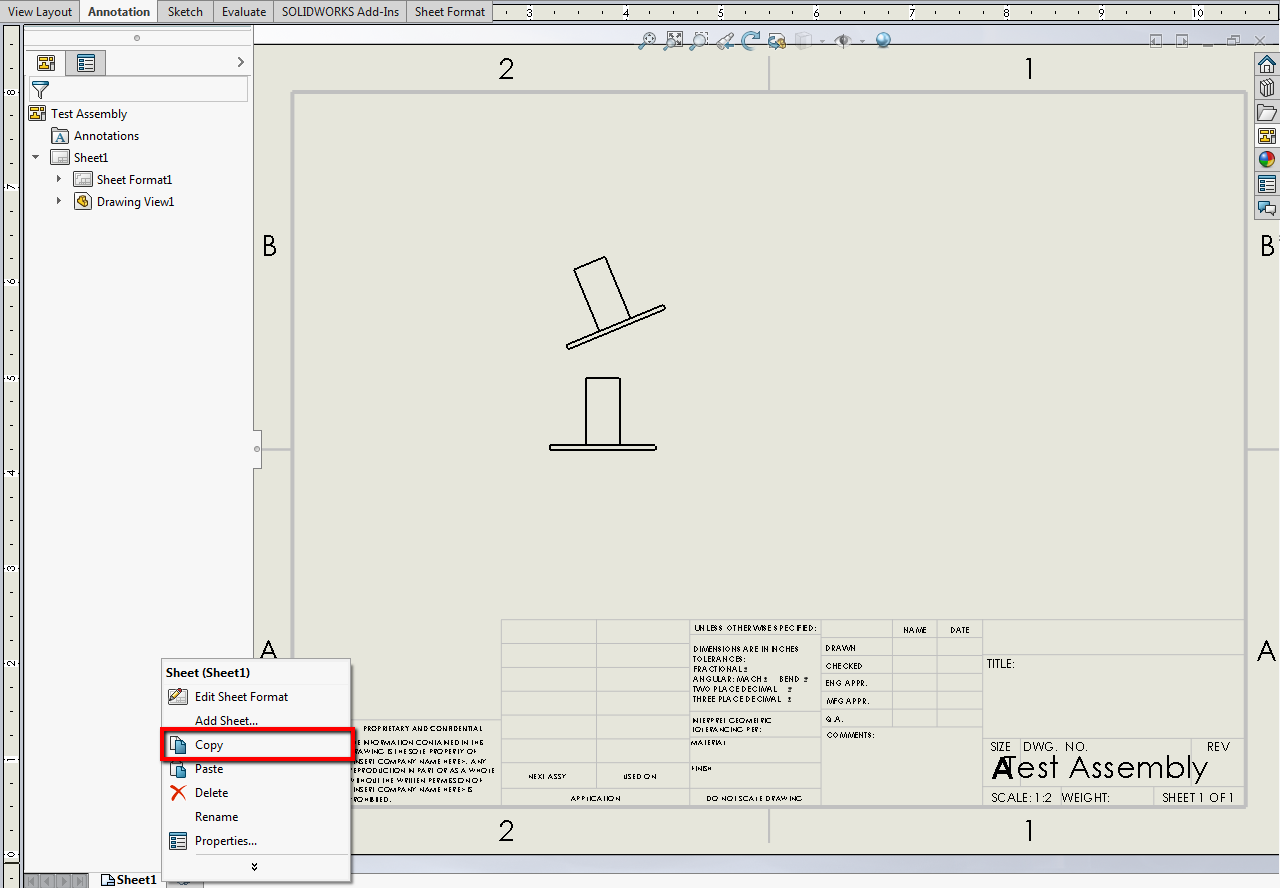Open the Appearances color ball pane
This screenshot has height=888, width=1280.
[1267, 159]
